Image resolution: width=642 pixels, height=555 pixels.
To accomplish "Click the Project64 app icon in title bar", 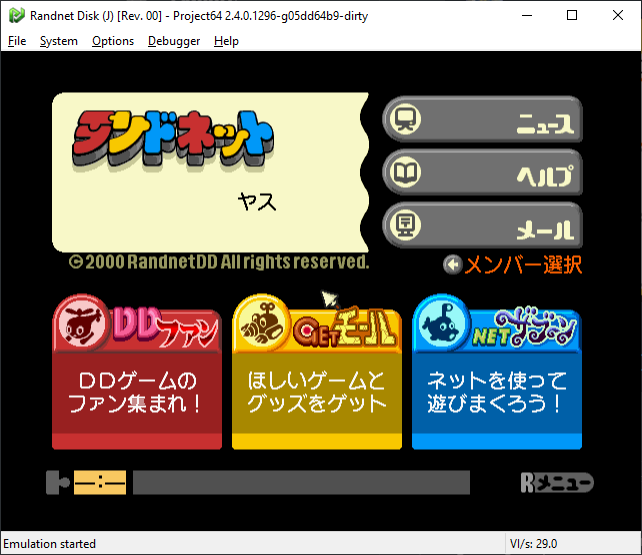I will click(16, 16).
